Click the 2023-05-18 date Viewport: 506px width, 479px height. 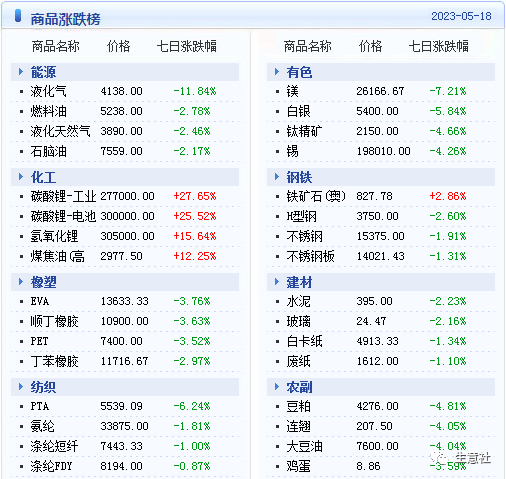pyautogui.click(x=461, y=16)
